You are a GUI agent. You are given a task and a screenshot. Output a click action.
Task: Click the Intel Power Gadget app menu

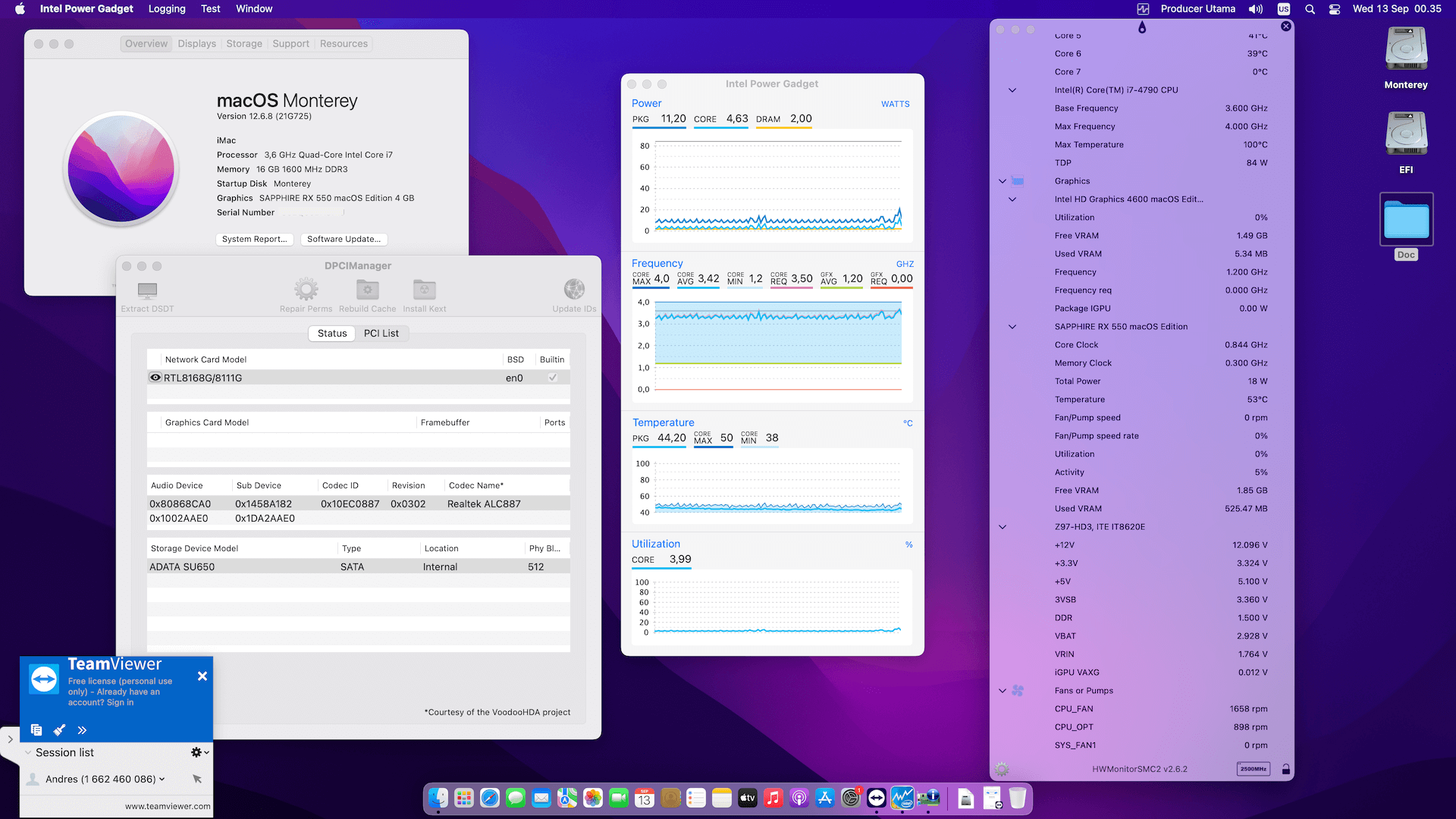[x=86, y=9]
